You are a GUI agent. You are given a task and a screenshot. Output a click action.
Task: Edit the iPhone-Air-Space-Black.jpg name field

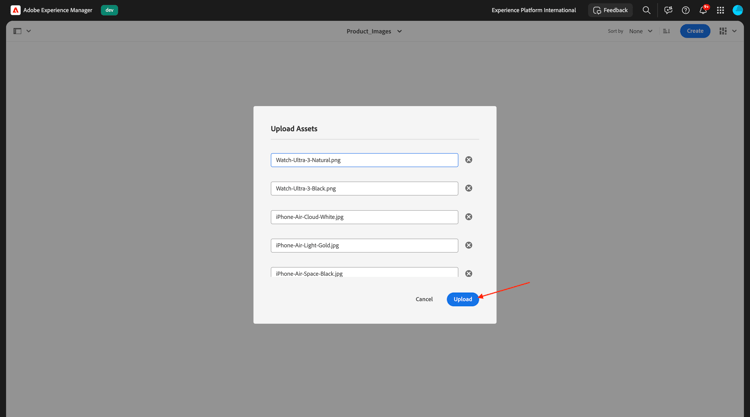(364, 273)
